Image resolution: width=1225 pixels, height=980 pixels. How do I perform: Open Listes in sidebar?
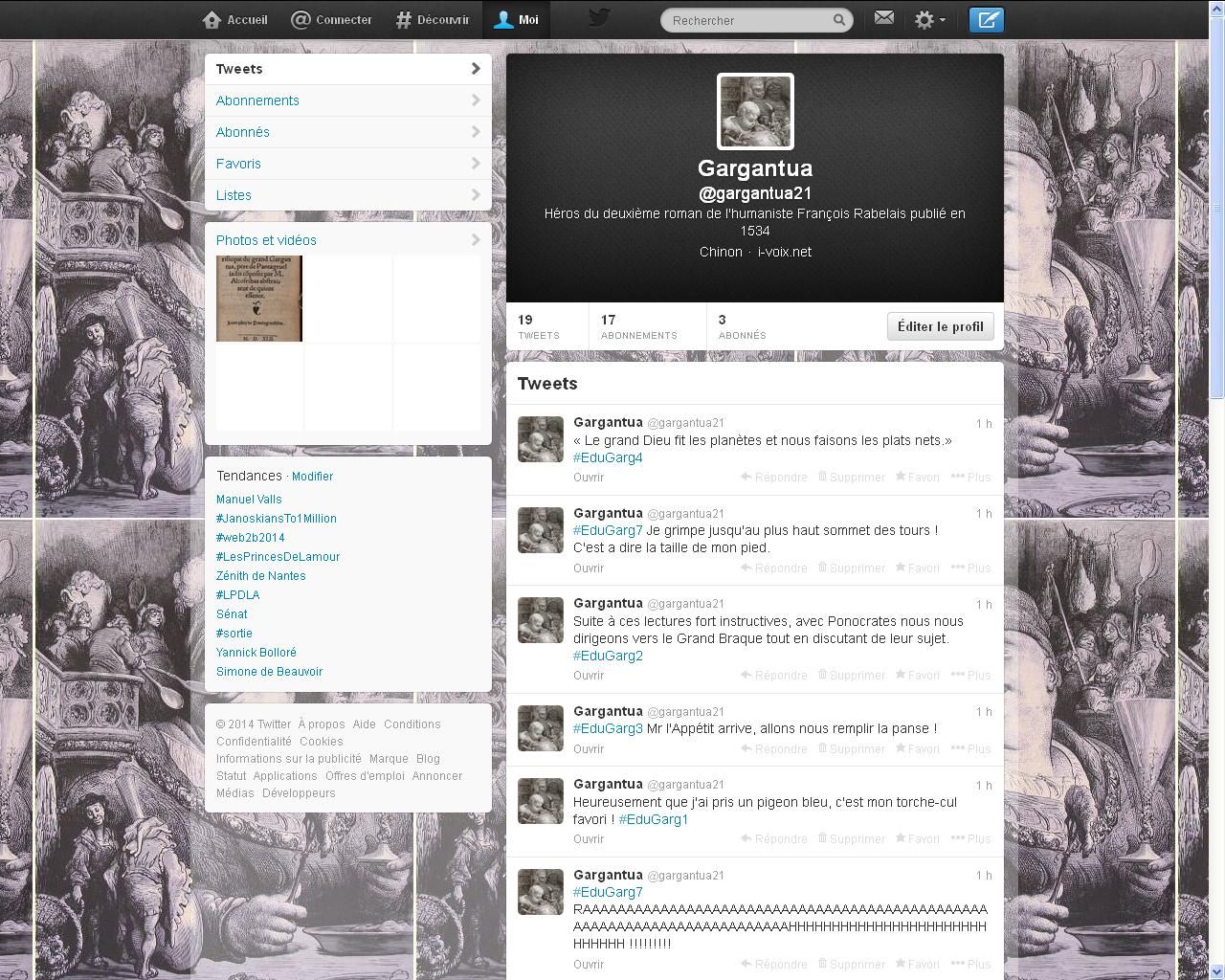pyautogui.click(x=348, y=195)
